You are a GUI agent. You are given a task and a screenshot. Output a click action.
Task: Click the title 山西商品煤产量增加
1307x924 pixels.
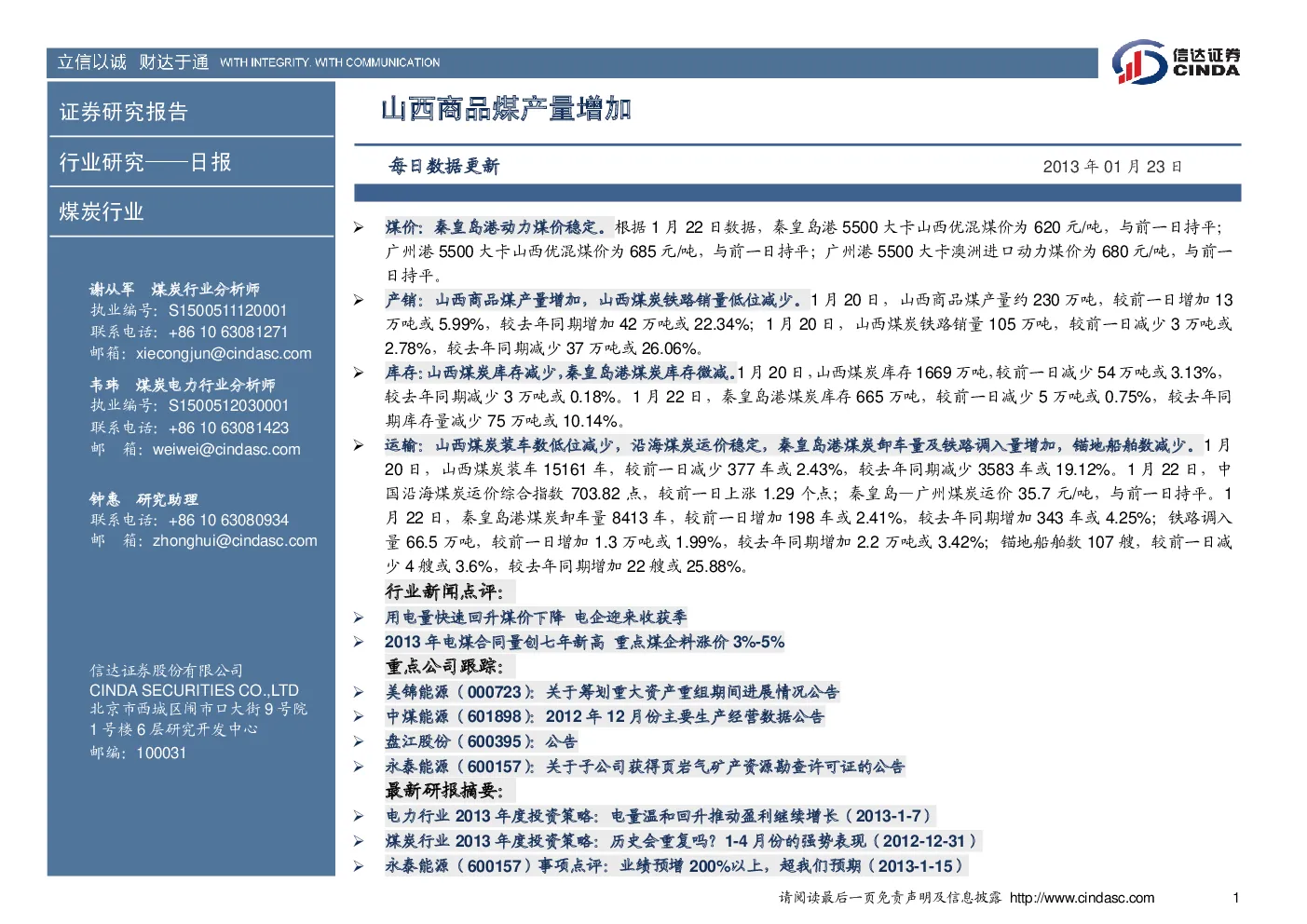(x=506, y=109)
